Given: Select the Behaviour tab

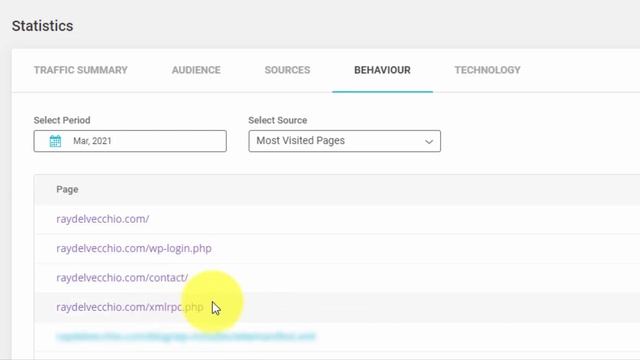Looking at the screenshot, I should tap(382, 70).
